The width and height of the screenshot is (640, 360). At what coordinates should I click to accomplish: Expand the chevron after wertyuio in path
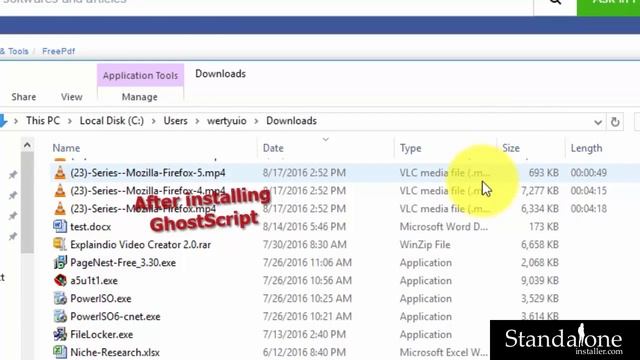256,121
